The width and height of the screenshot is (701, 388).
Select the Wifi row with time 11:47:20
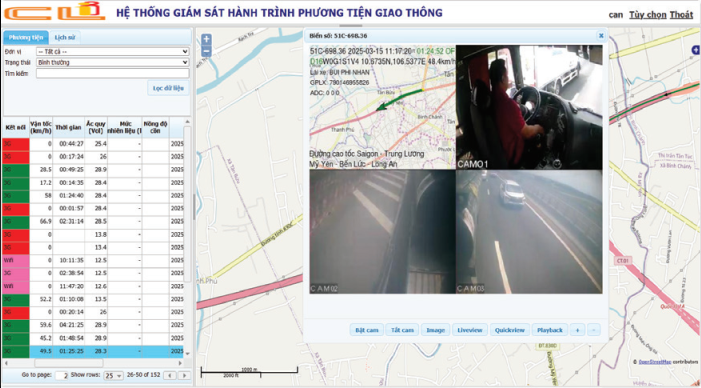93,286
